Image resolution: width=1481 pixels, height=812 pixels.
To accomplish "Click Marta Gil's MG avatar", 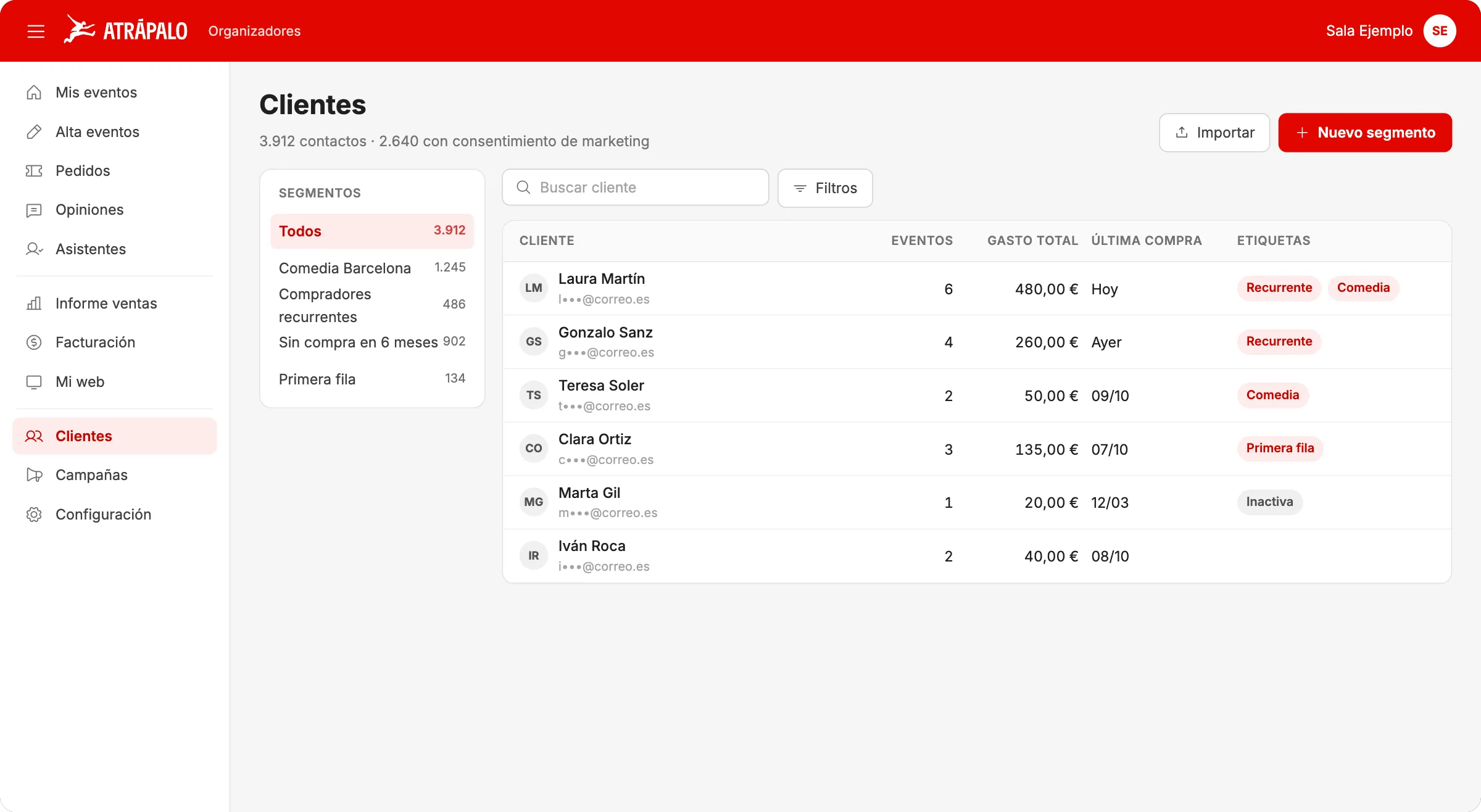I will click(534, 502).
